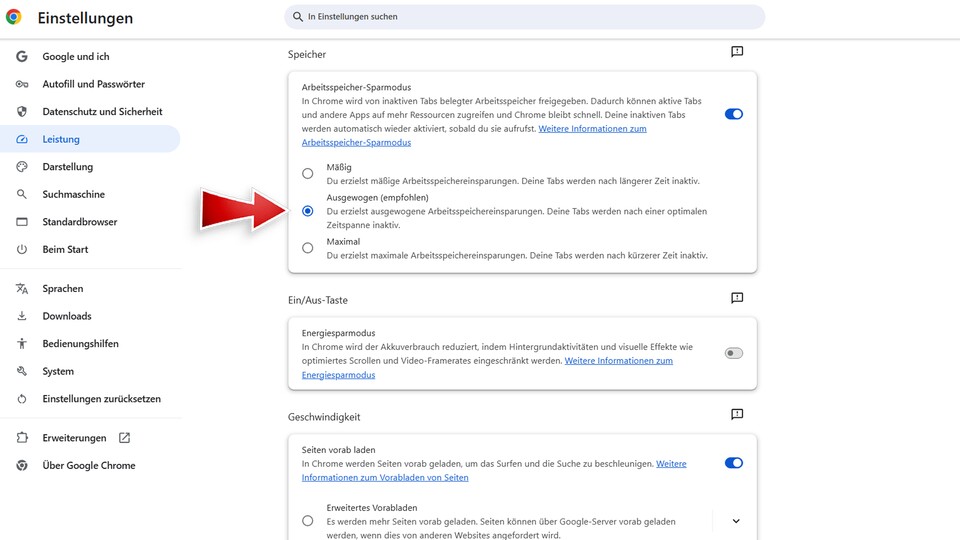Click the feedback icon next to Speicher heading
Viewport: 960px width, 540px height.
[x=737, y=52]
